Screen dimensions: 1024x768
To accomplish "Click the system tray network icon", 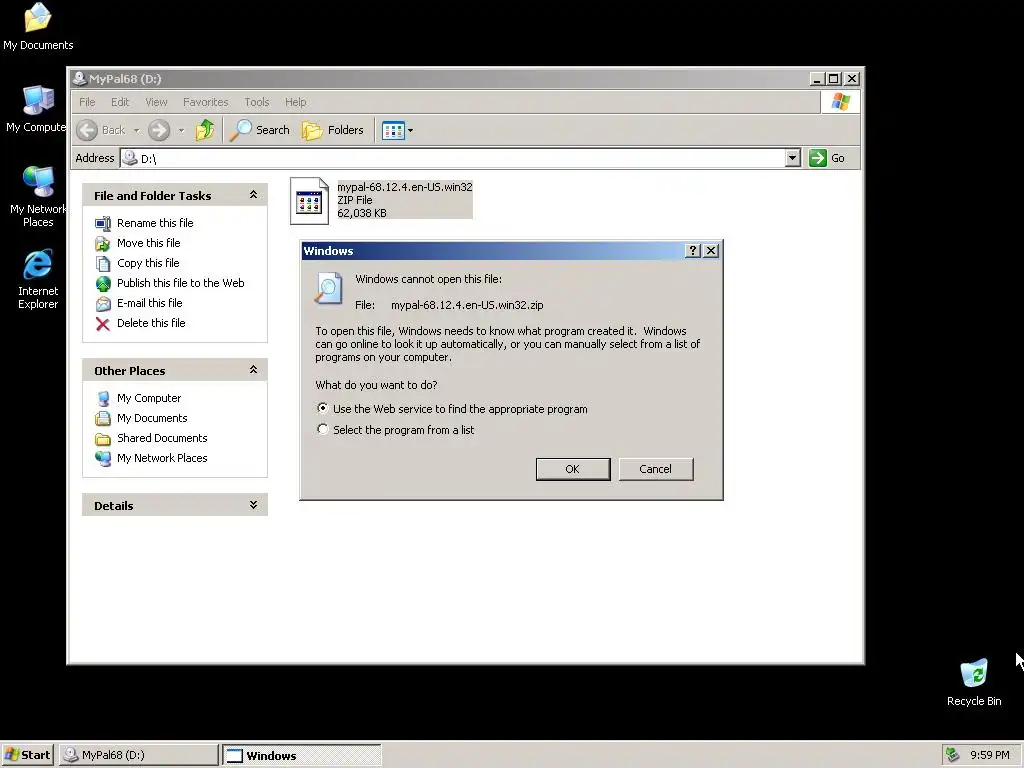I will pyautogui.click(x=952, y=755).
